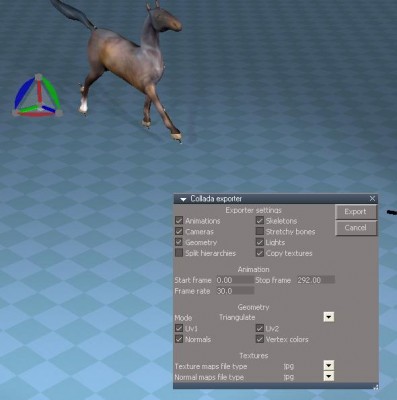
Task: Toggle the Skeletons checkbox
Action: (x=260, y=221)
